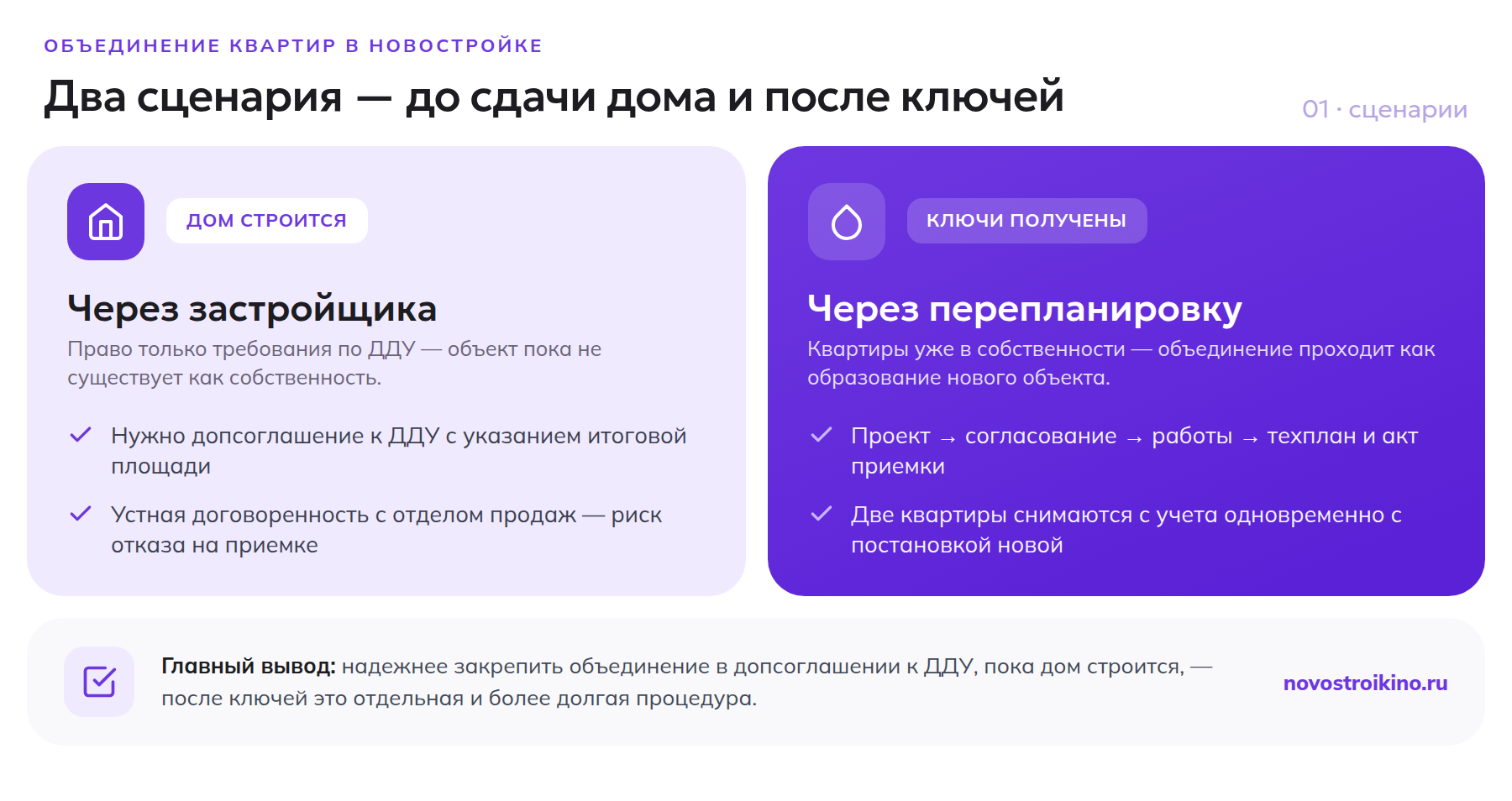
Task: Click text Право только требования по ДДУ
Action: click(x=334, y=363)
